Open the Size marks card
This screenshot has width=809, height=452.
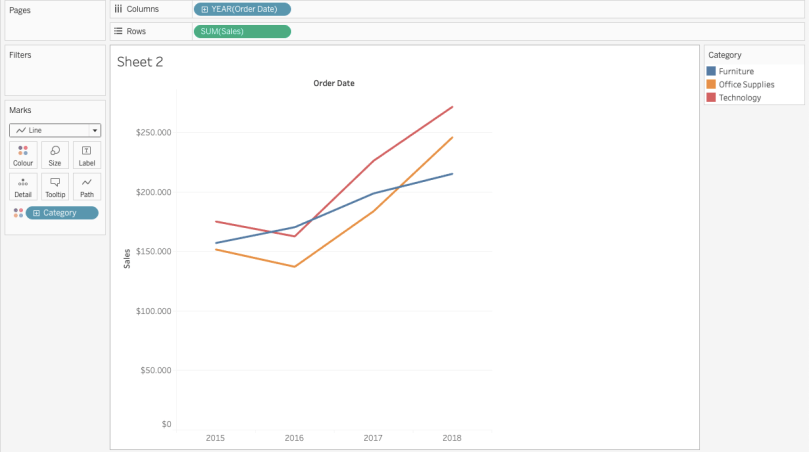[x=55, y=155]
